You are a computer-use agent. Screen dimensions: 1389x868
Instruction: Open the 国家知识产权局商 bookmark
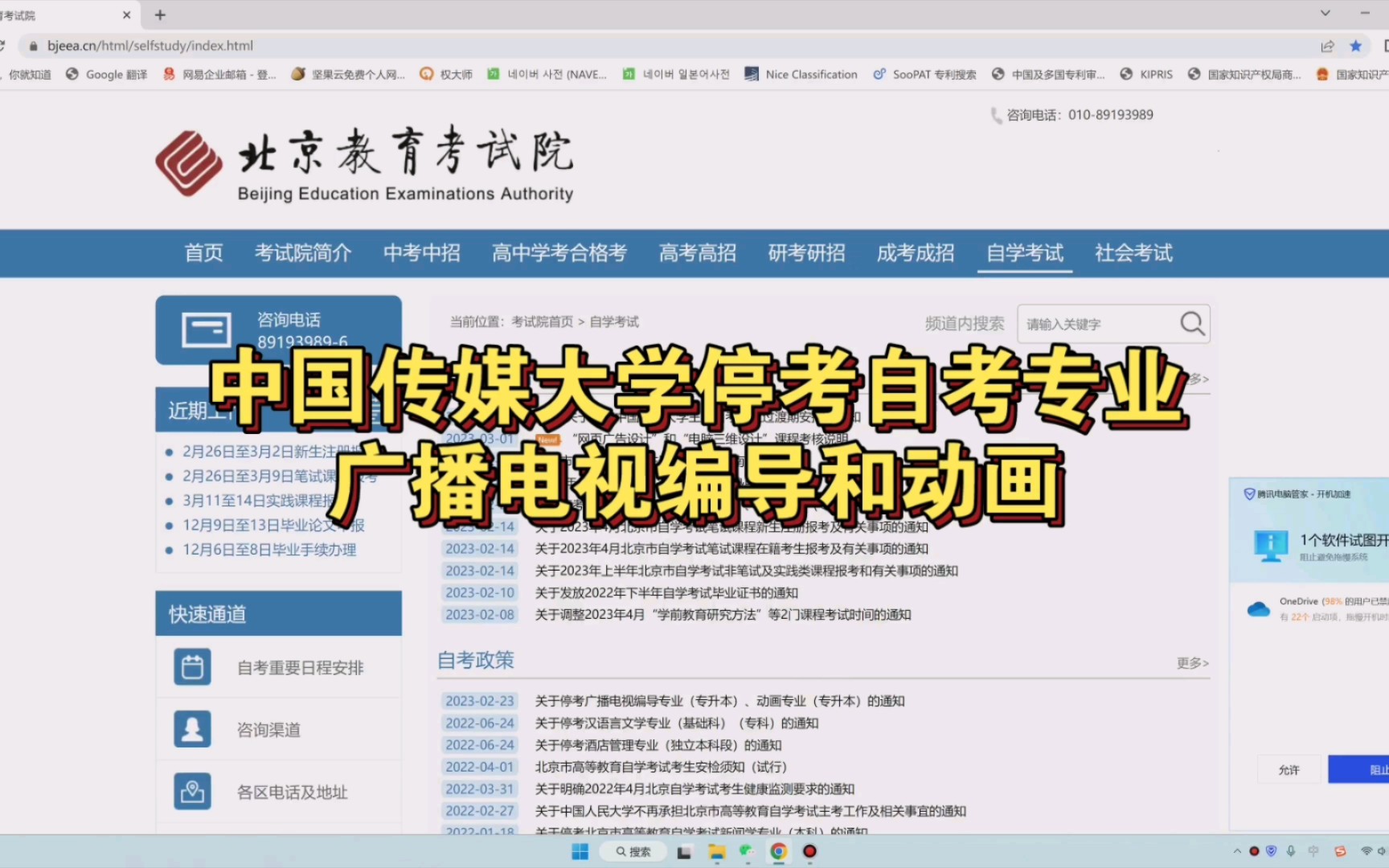click(x=1244, y=74)
